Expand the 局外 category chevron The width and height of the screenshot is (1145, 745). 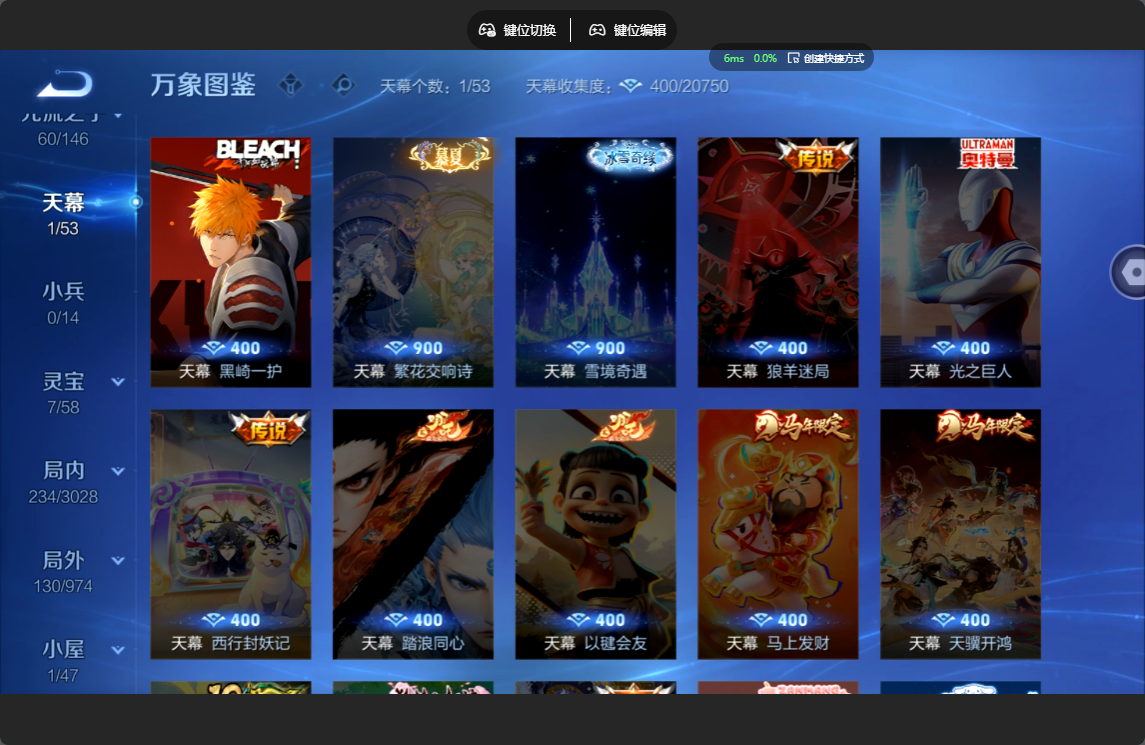point(118,561)
